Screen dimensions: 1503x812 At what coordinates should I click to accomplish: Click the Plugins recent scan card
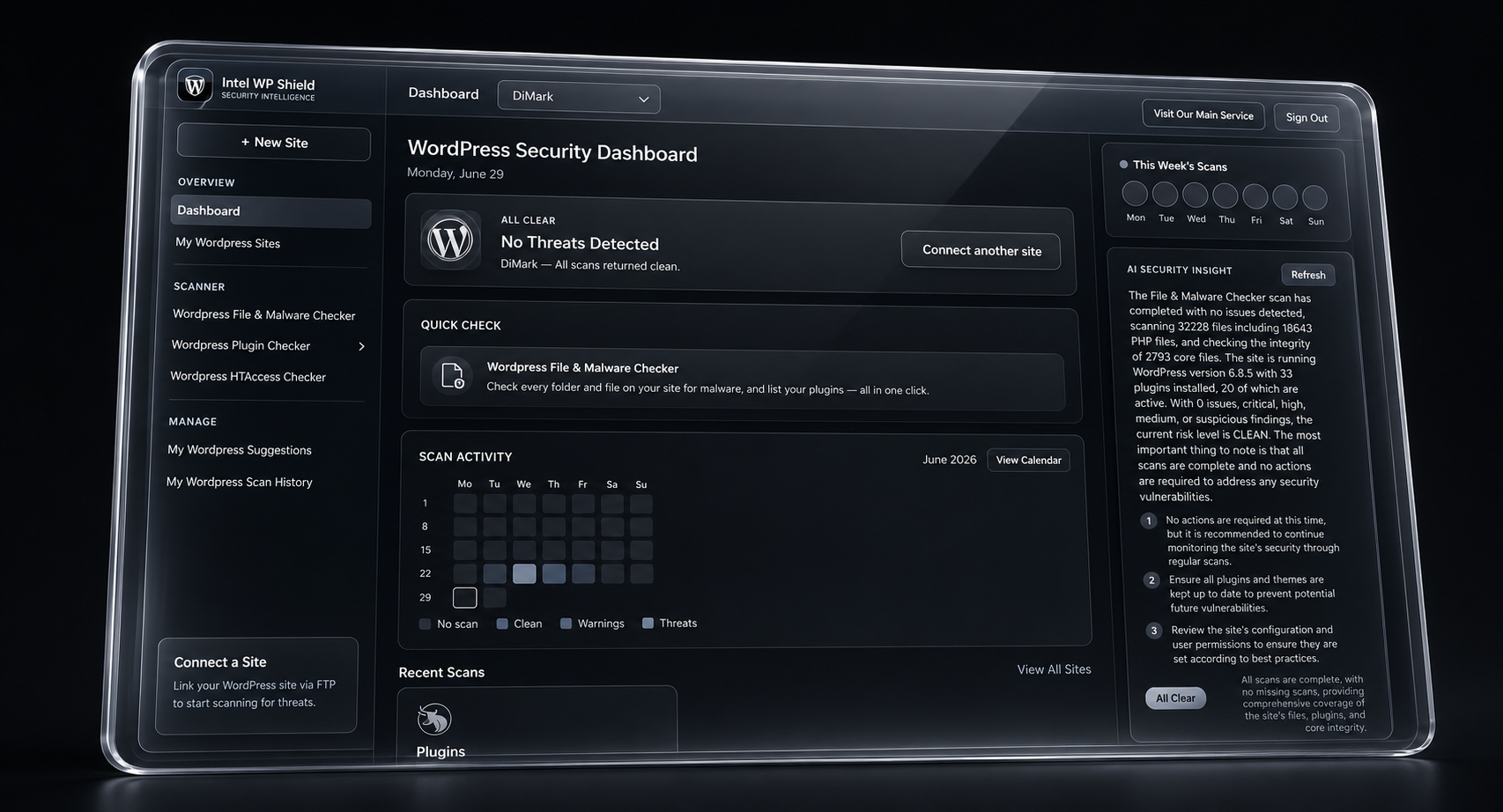click(537, 720)
